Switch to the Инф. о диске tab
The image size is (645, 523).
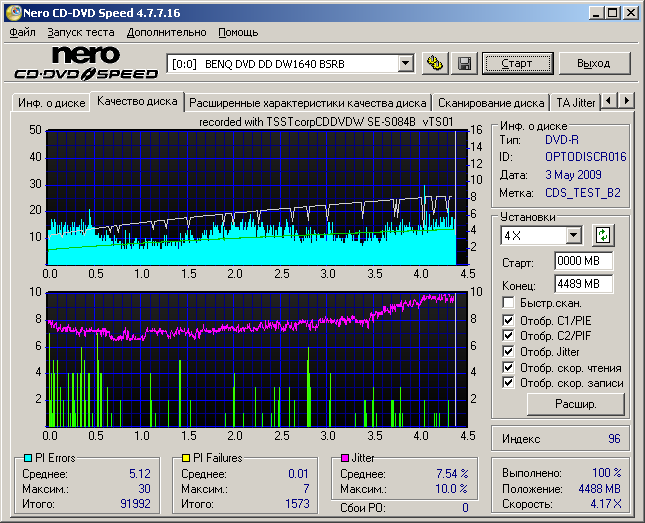(50, 103)
